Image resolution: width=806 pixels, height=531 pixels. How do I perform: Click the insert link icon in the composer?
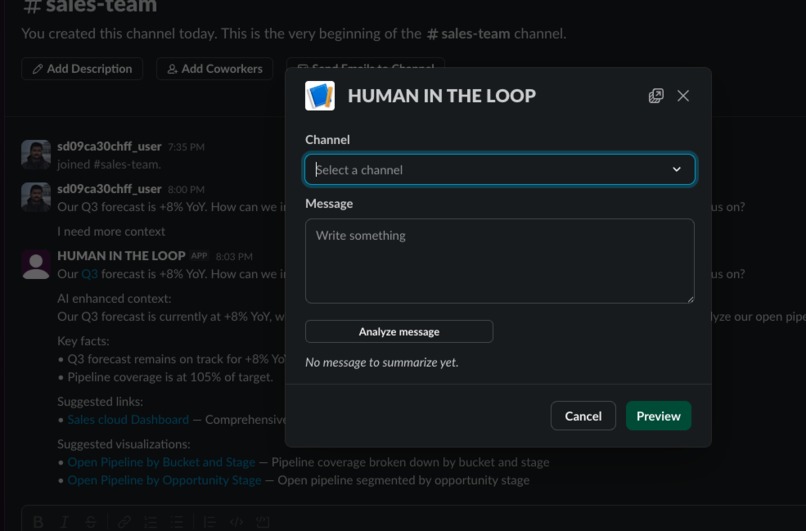(124, 522)
